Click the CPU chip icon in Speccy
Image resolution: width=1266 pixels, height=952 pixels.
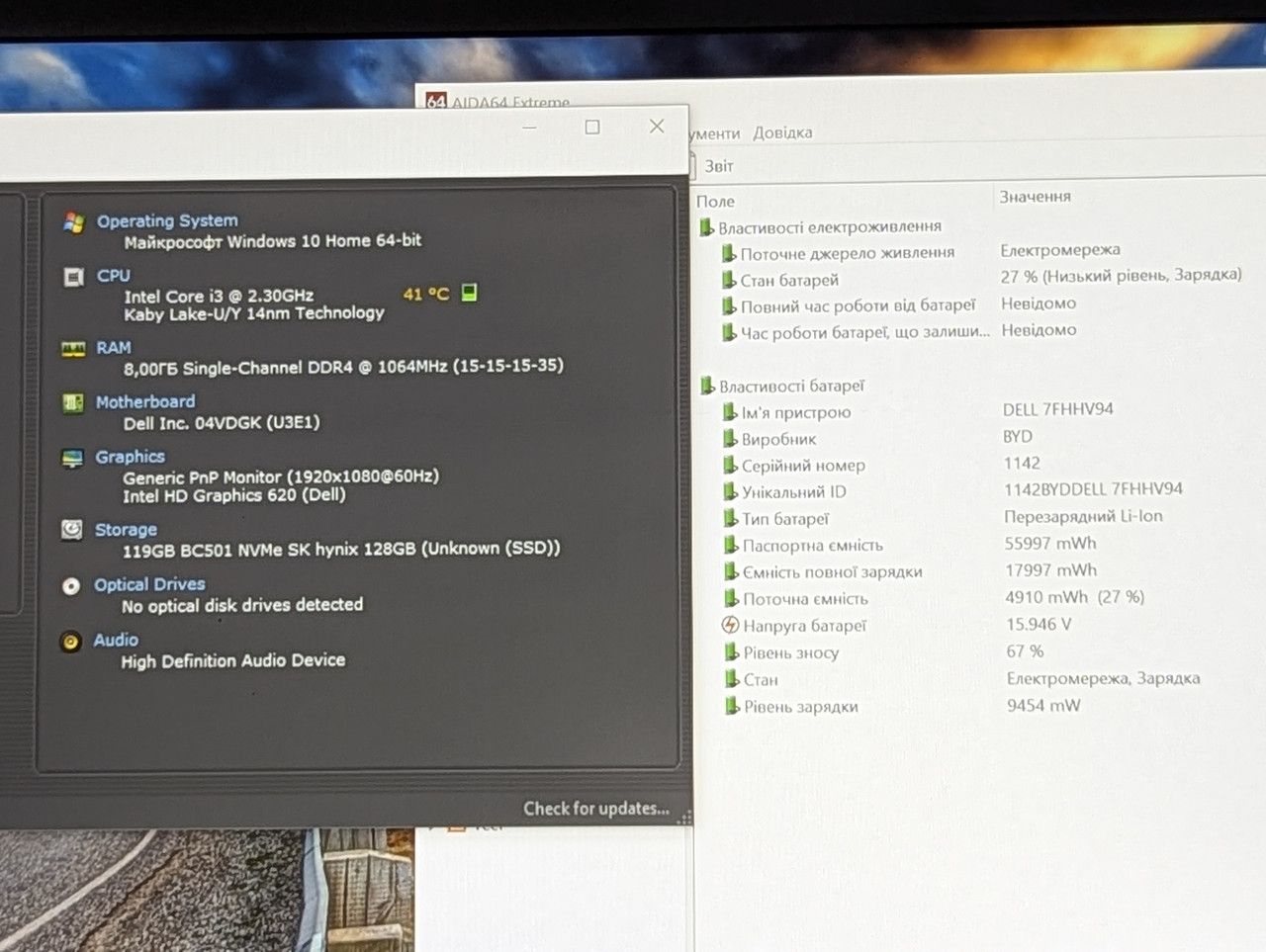pyautogui.click(x=73, y=277)
